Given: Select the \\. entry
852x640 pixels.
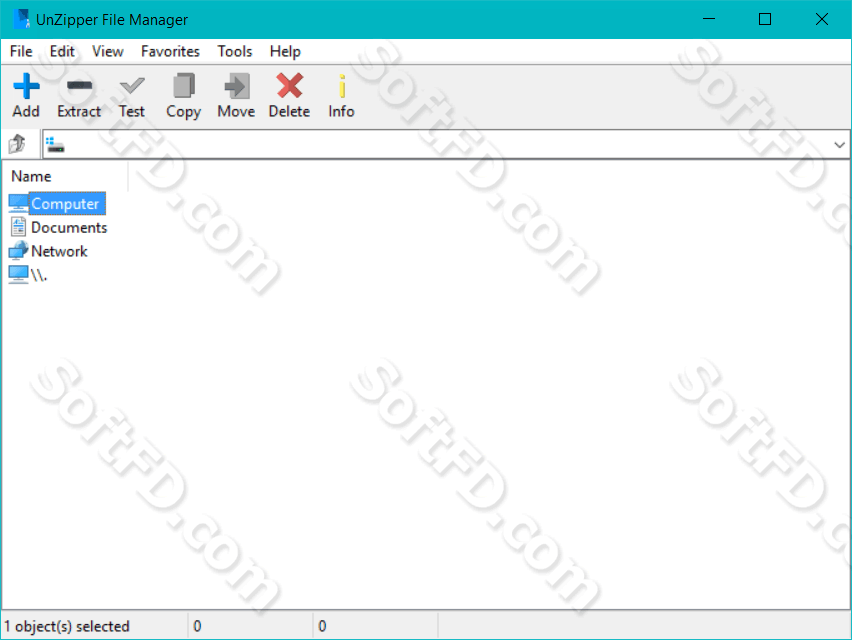Looking at the screenshot, I should point(39,275).
